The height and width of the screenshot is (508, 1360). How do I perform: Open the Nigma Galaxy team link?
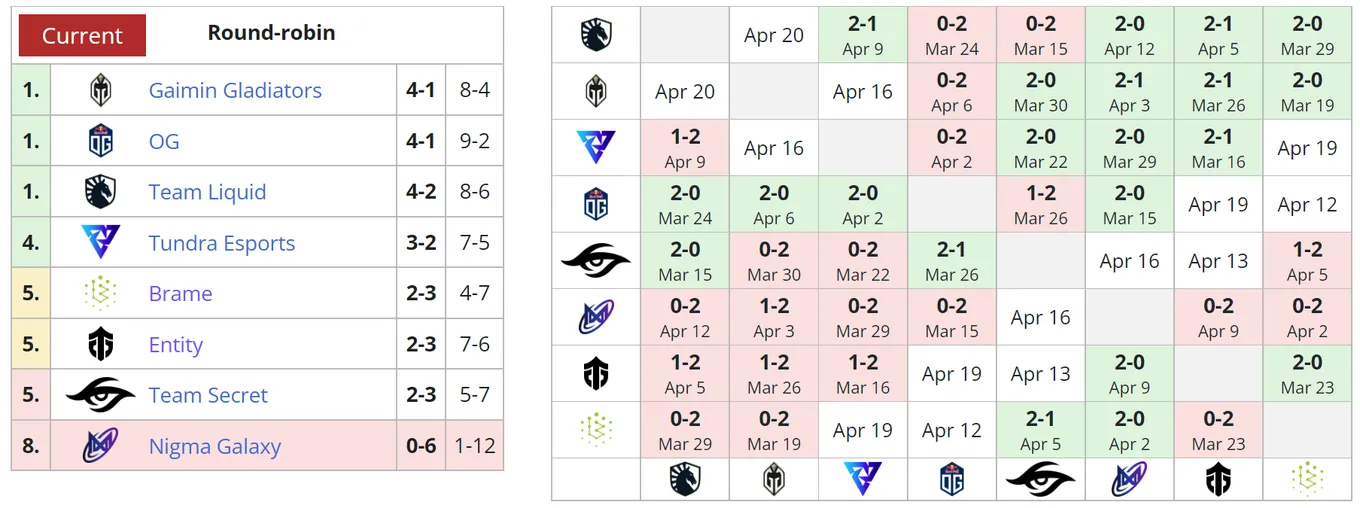click(x=215, y=446)
